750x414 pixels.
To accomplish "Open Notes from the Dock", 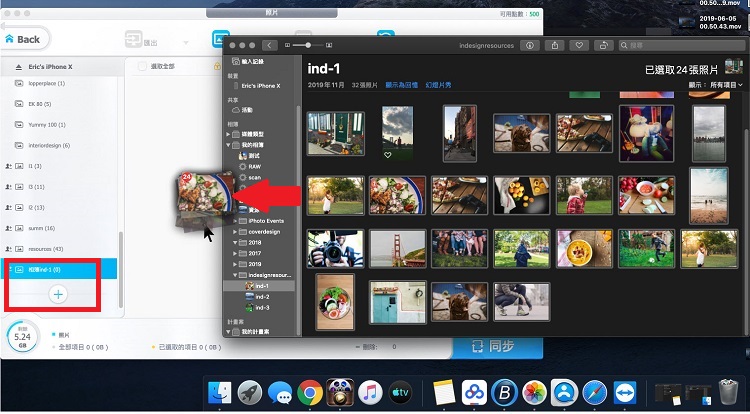I will (444, 394).
